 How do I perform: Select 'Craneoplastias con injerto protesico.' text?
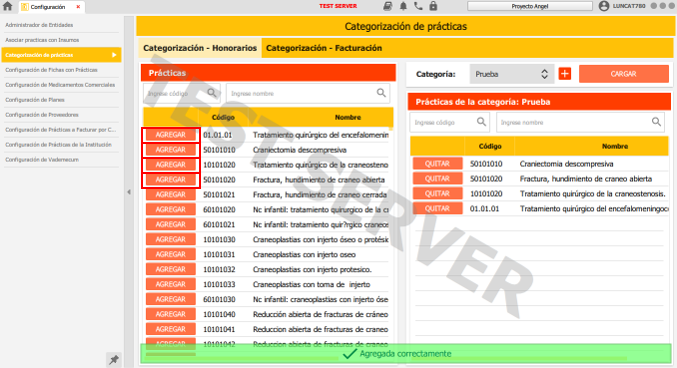pos(312,270)
